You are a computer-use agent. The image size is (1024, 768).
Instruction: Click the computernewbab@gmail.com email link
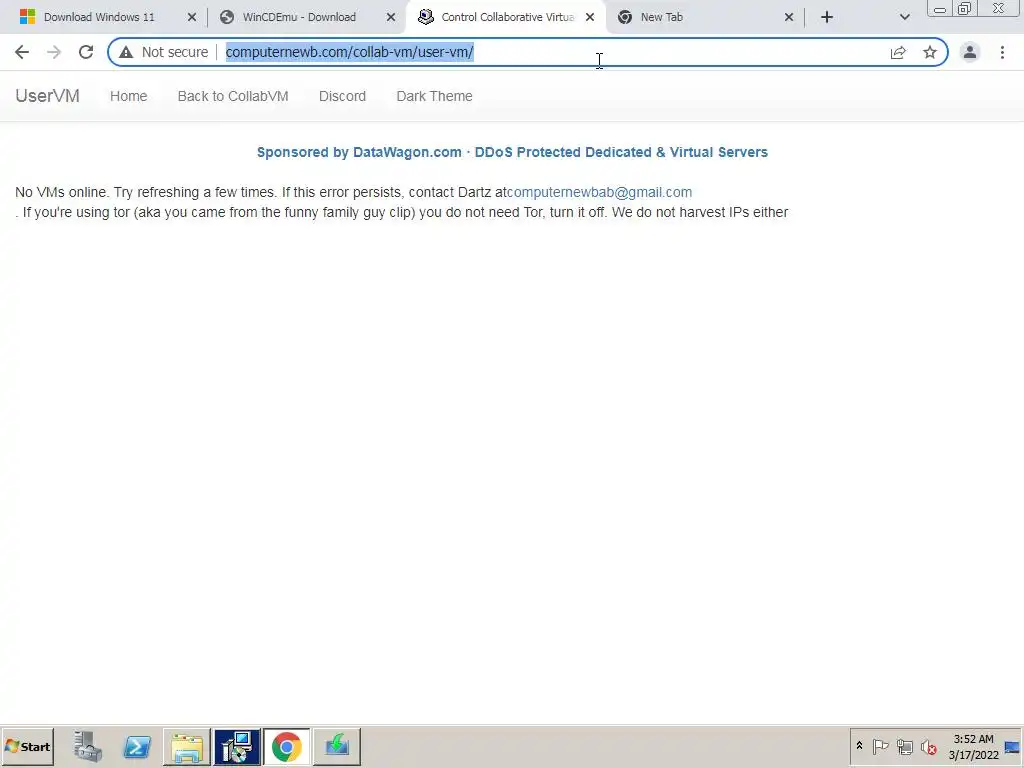click(x=600, y=193)
